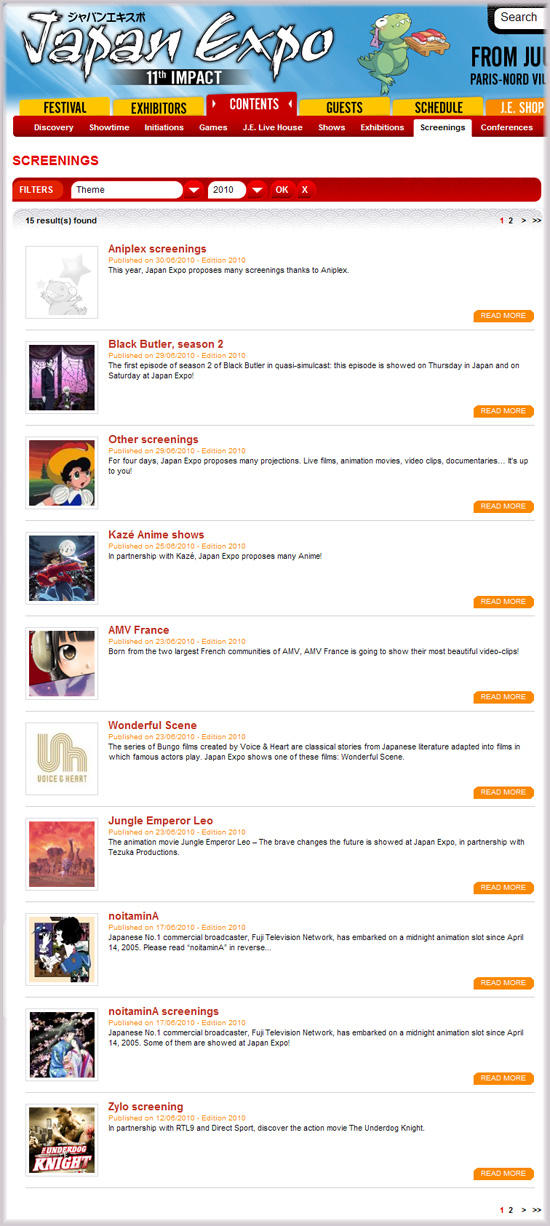550x1226 pixels.
Task: Click the Theme filter text field
Action: [x=127, y=190]
